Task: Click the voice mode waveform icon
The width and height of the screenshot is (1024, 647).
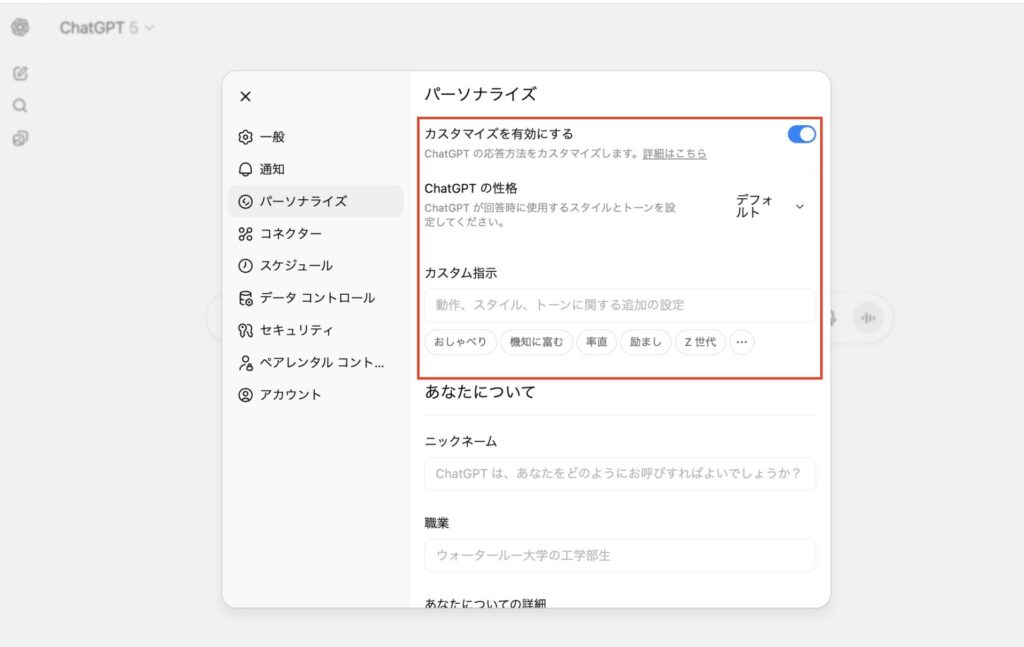Action: click(x=868, y=318)
